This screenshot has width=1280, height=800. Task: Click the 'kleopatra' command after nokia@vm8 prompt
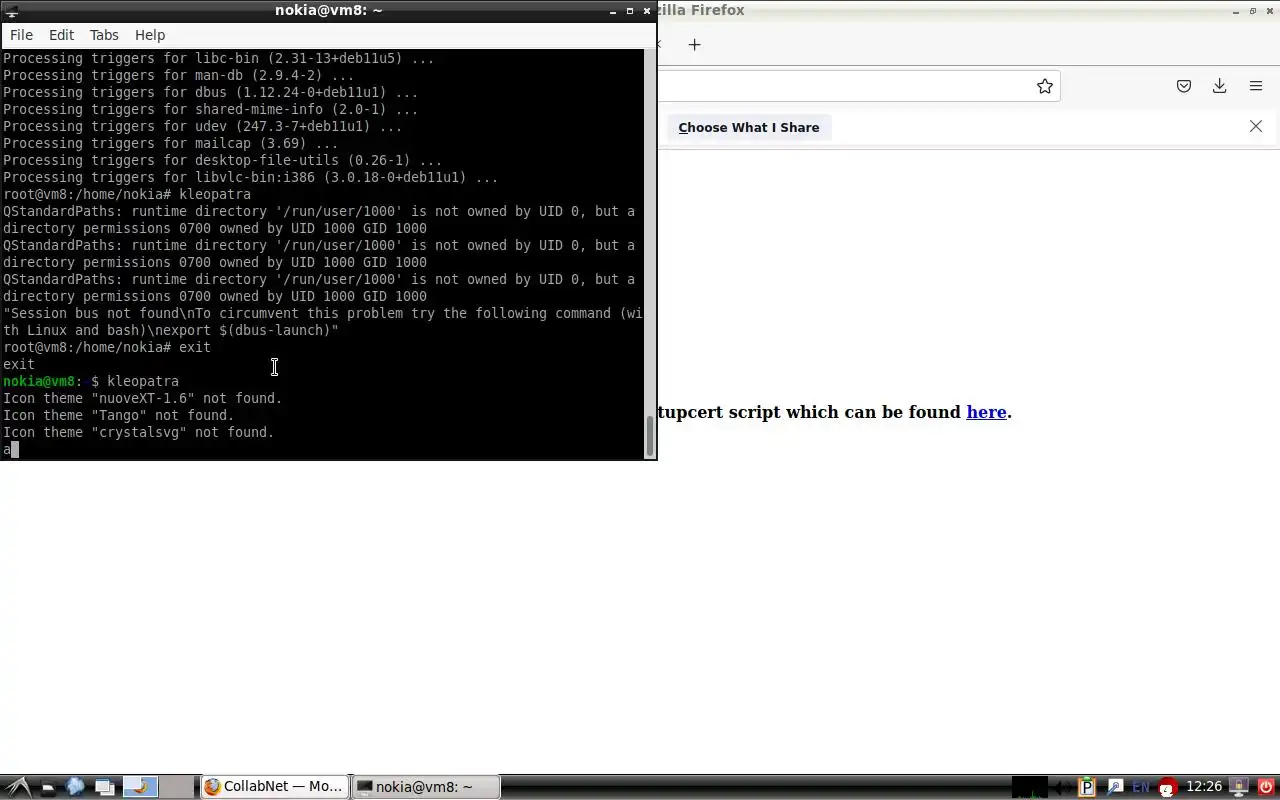(143, 381)
